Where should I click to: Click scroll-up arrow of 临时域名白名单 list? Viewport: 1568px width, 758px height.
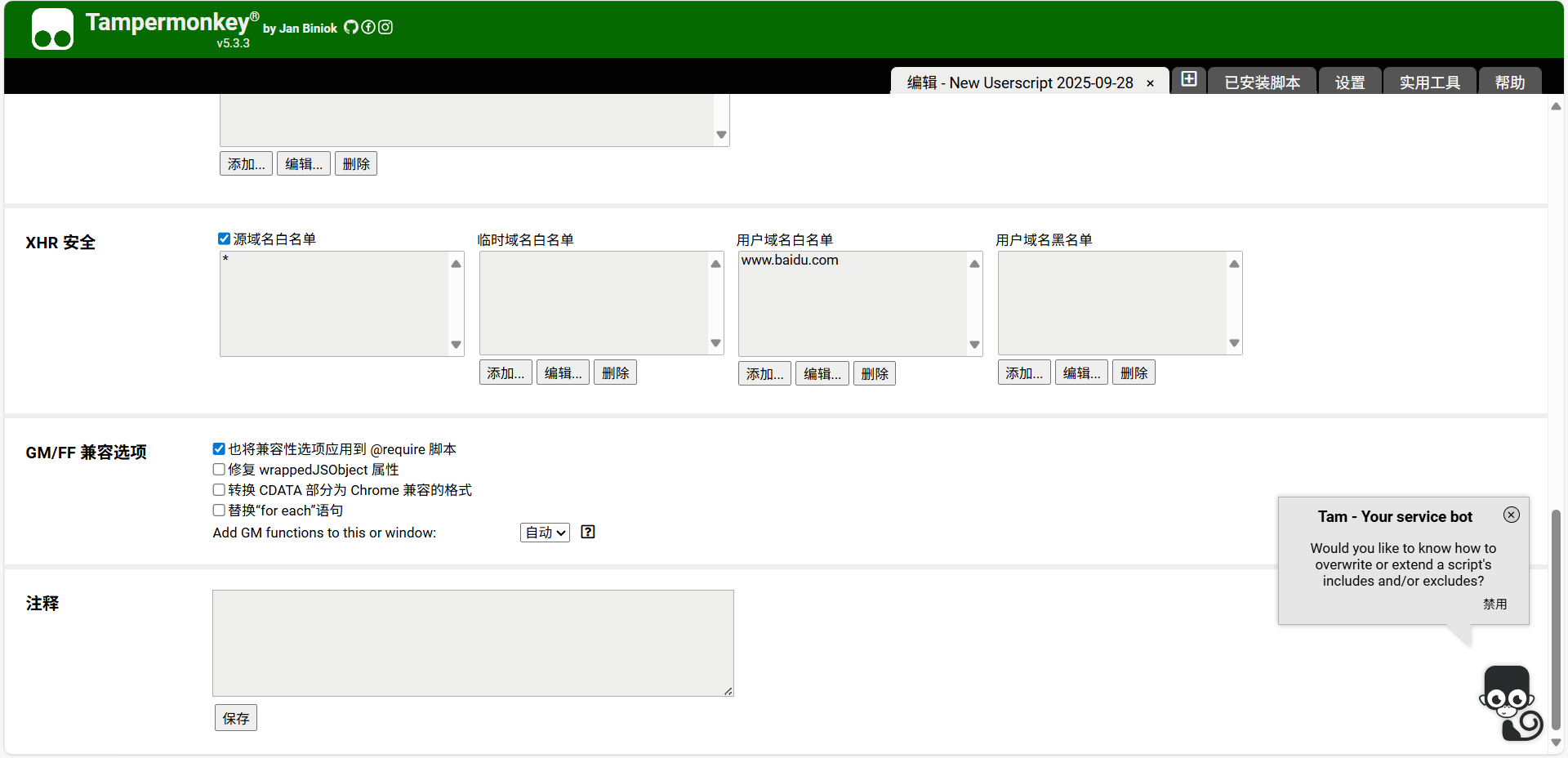pos(715,263)
